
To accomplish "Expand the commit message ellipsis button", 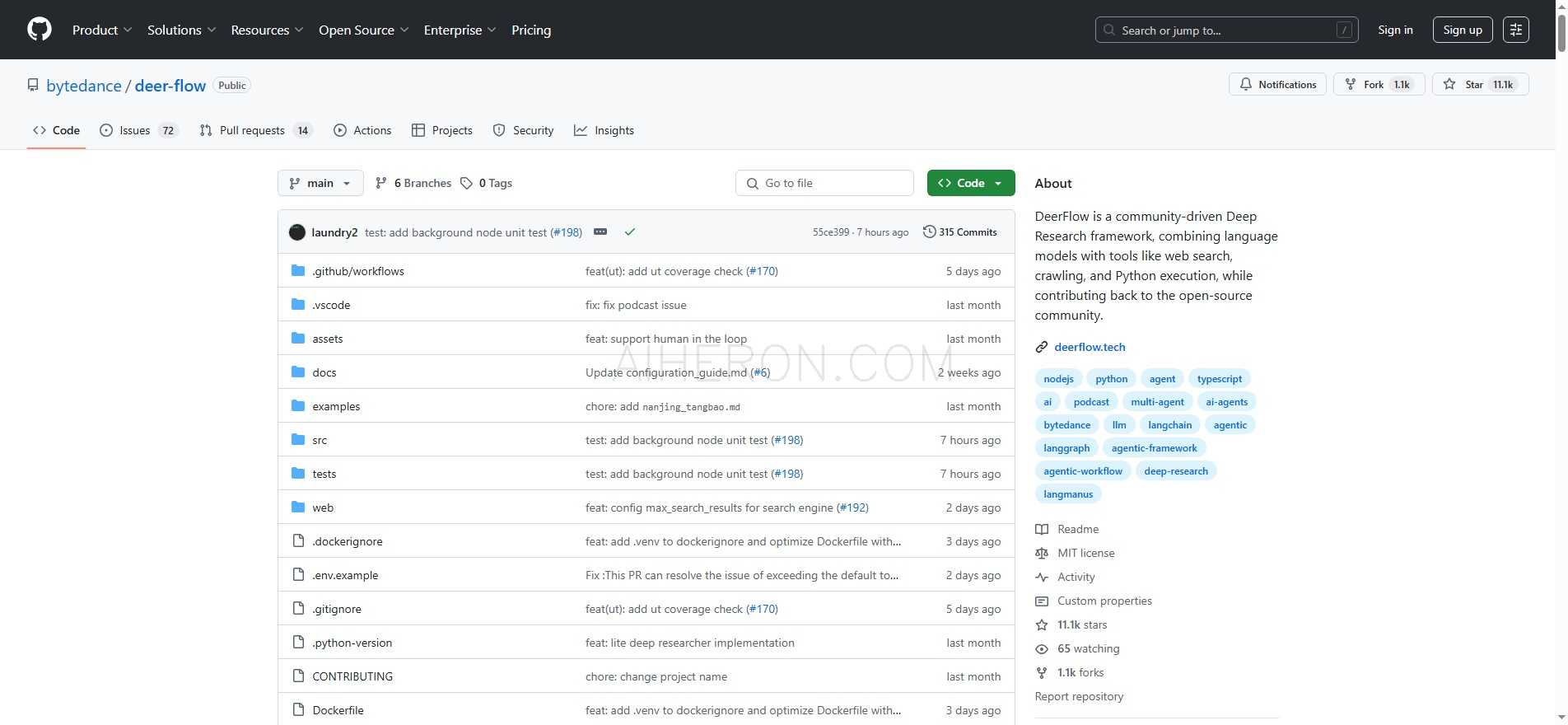I will [x=600, y=232].
